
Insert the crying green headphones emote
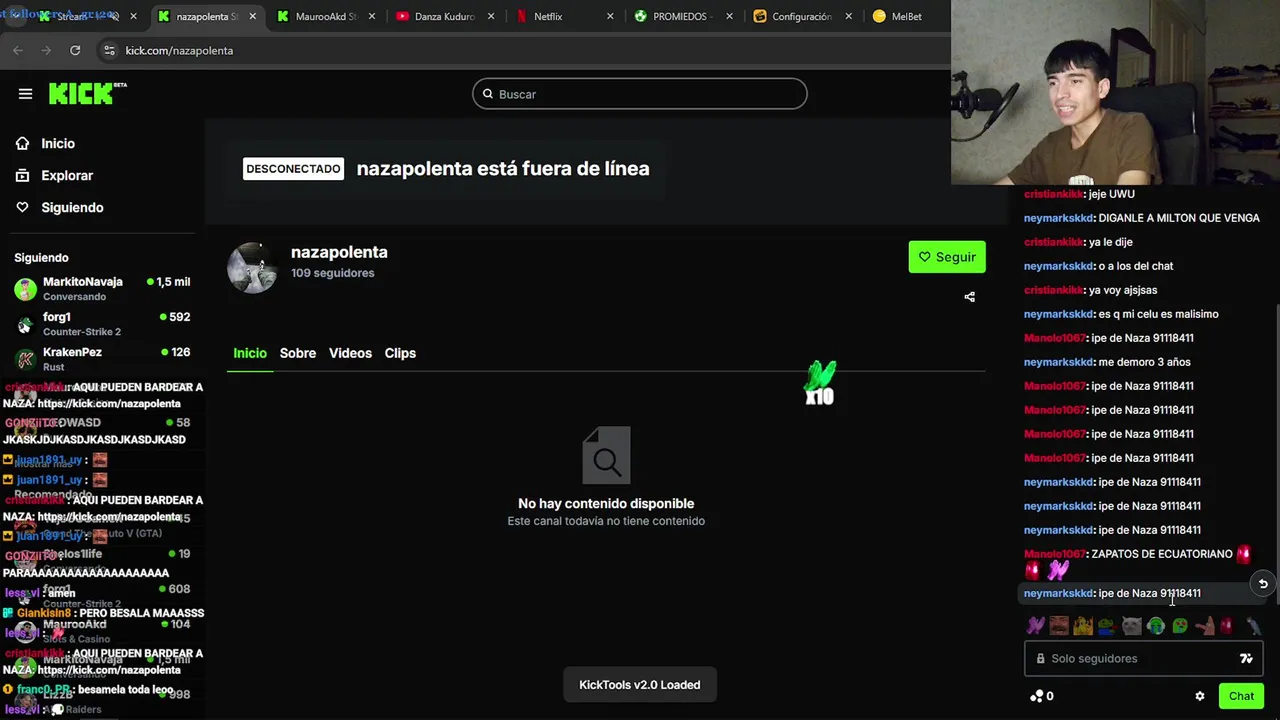(x=1156, y=626)
